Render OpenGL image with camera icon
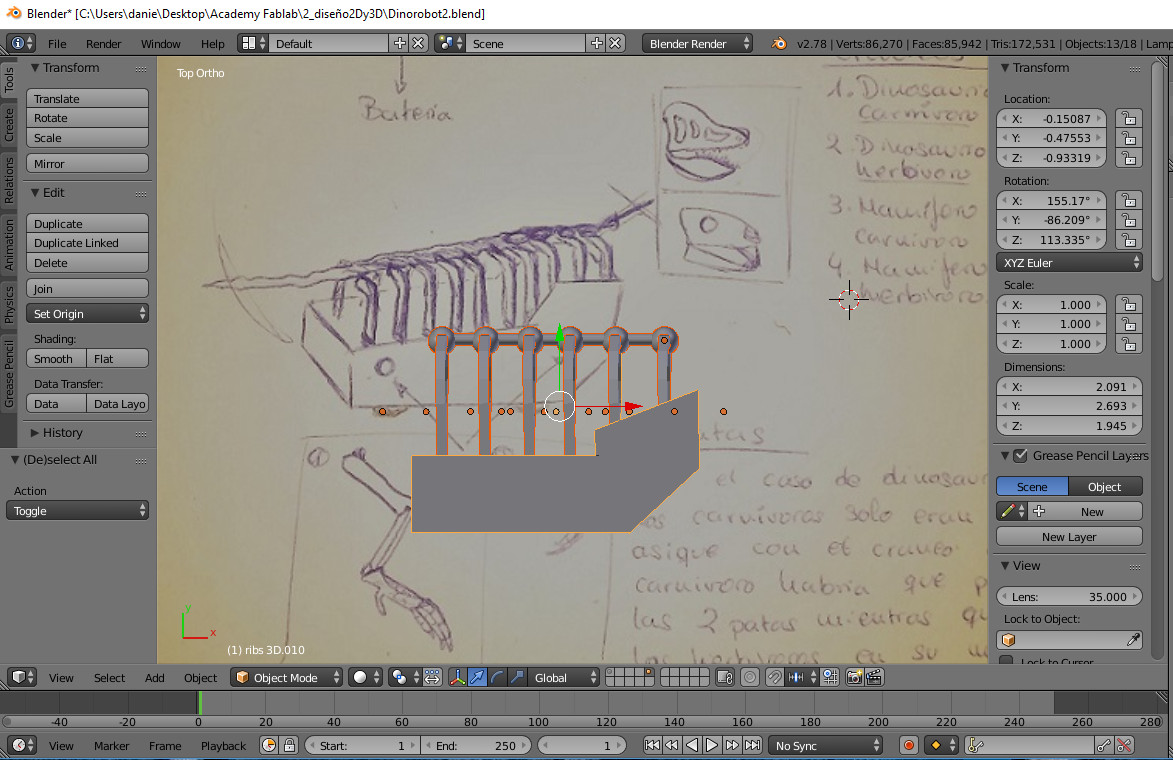 pyautogui.click(x=854, y=677)
